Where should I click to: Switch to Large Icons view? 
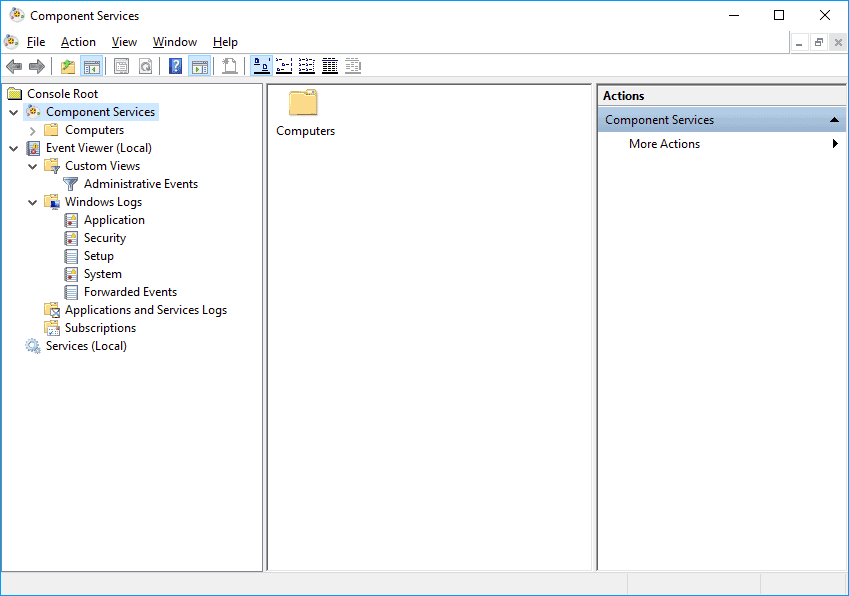(x=262, y=66)
